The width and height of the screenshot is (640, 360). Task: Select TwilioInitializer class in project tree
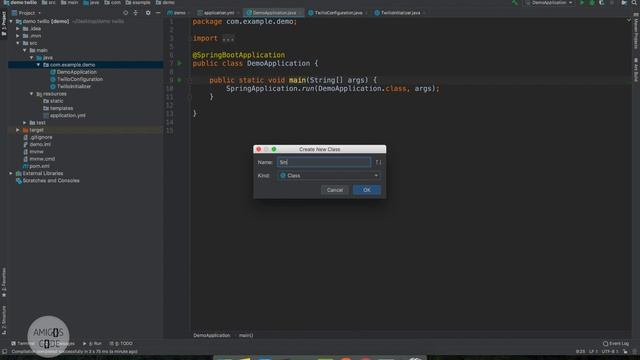coord(74,87)
